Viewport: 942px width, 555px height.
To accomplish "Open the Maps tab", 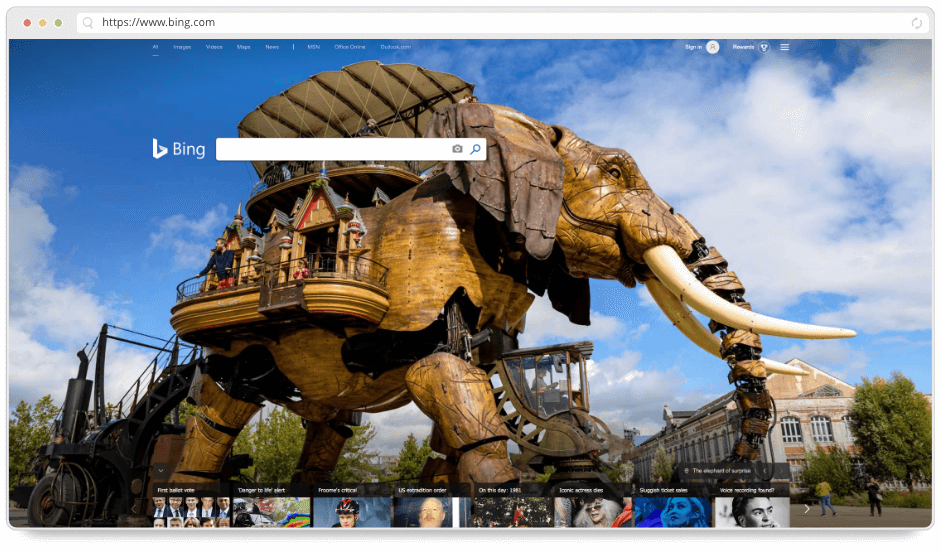I will click(243, 47).
